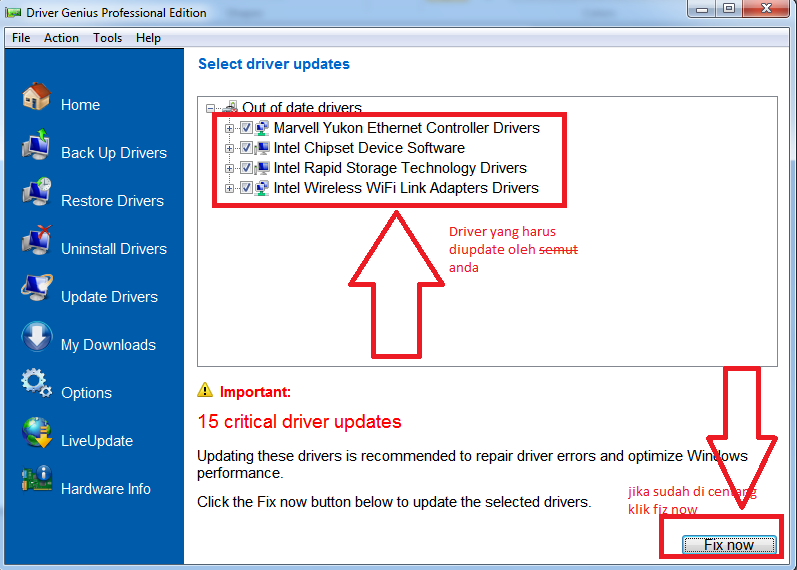Image resolution: width=797 pixels, height=570 pixels.
Task: Open Options in the sidebar
Action: tap(86, 393)
